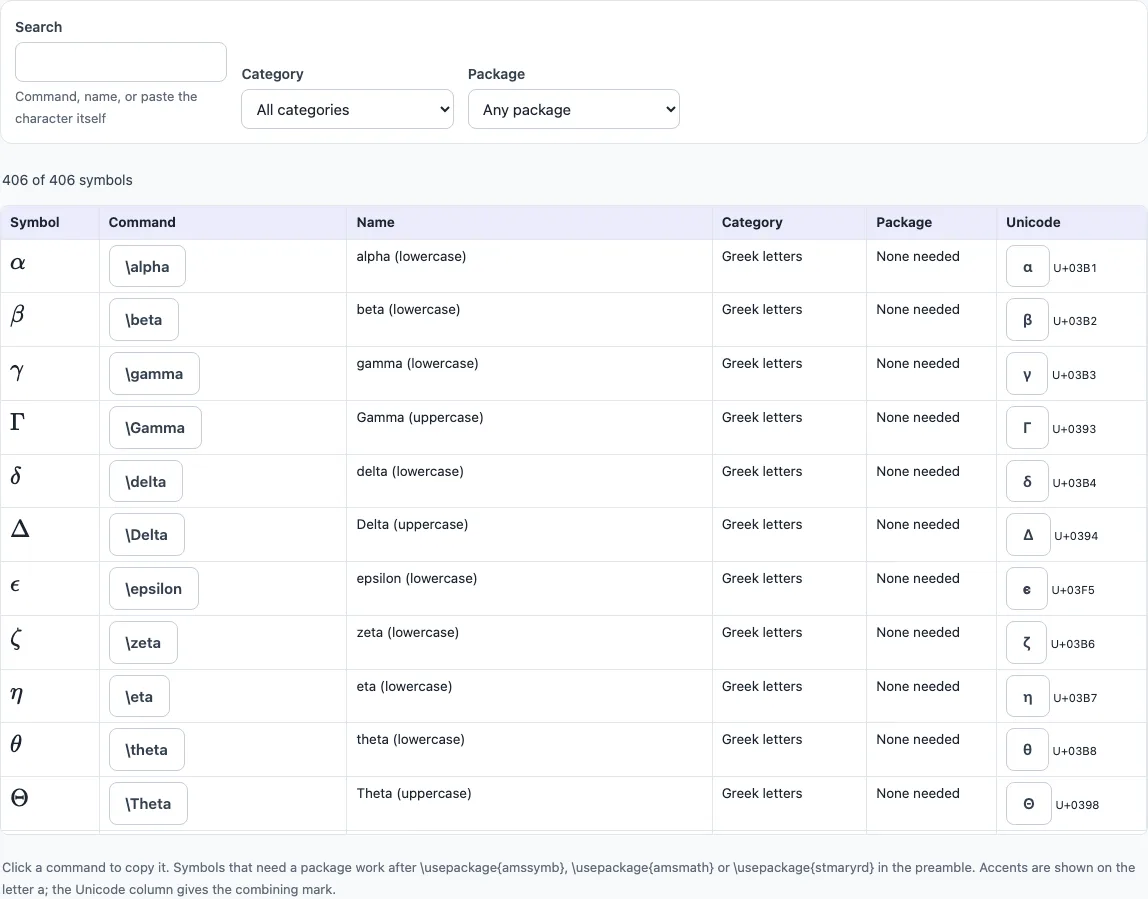Image resolution: width=1148 pixels, height=899 pixels.
Task: Copy the Unicode alpha character button
Action: 1027,267
